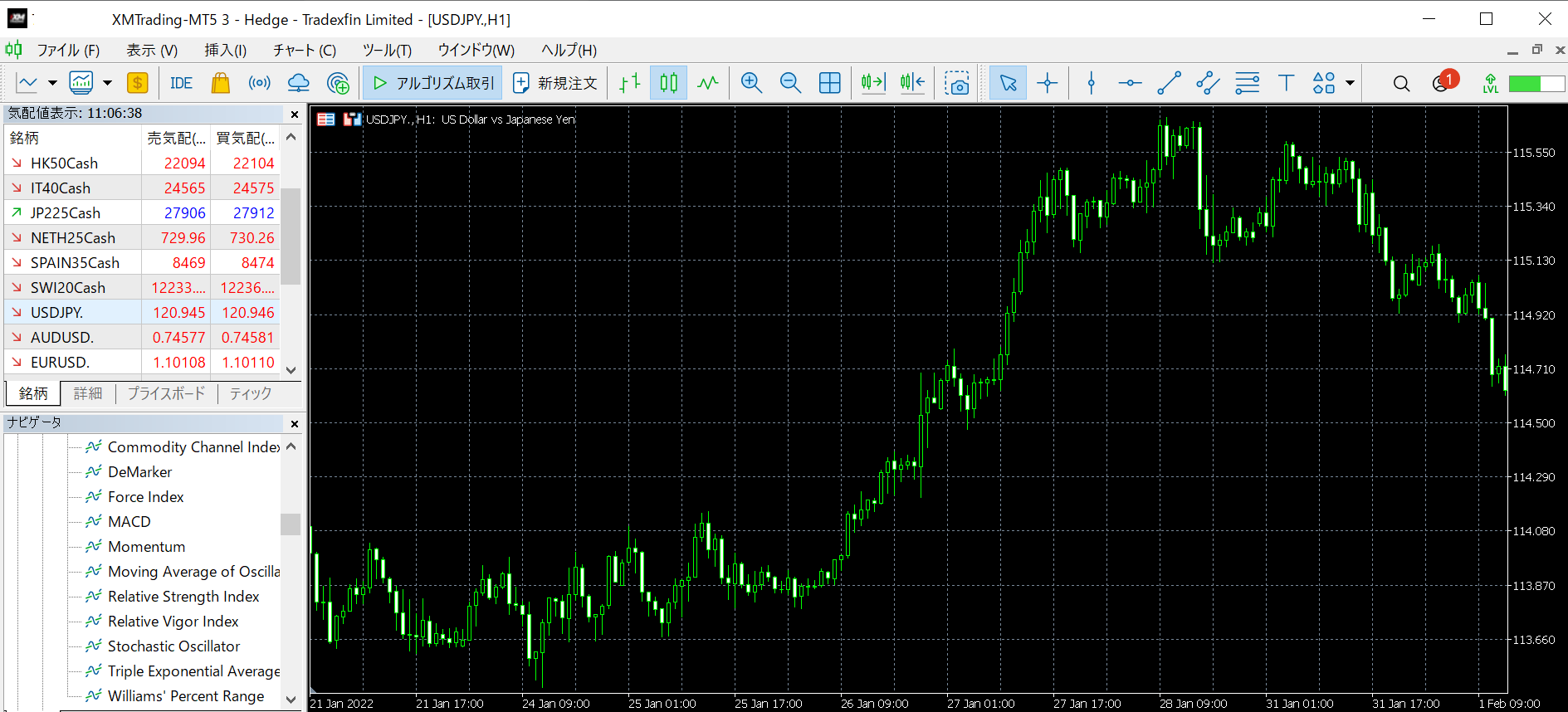Click the one-click trading chart icon

[x=352, y=119]
